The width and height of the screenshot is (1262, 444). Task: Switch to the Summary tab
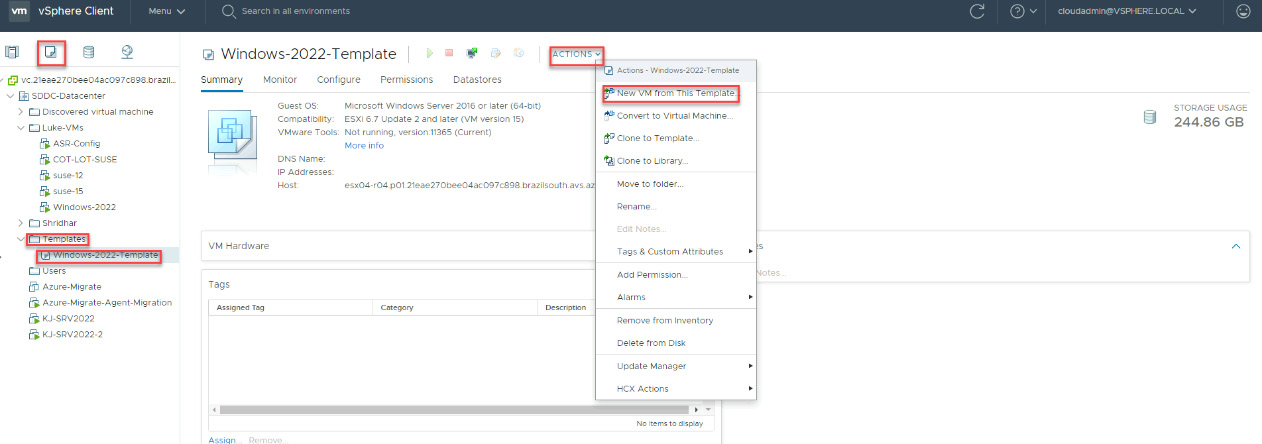[x=222, y=79]
